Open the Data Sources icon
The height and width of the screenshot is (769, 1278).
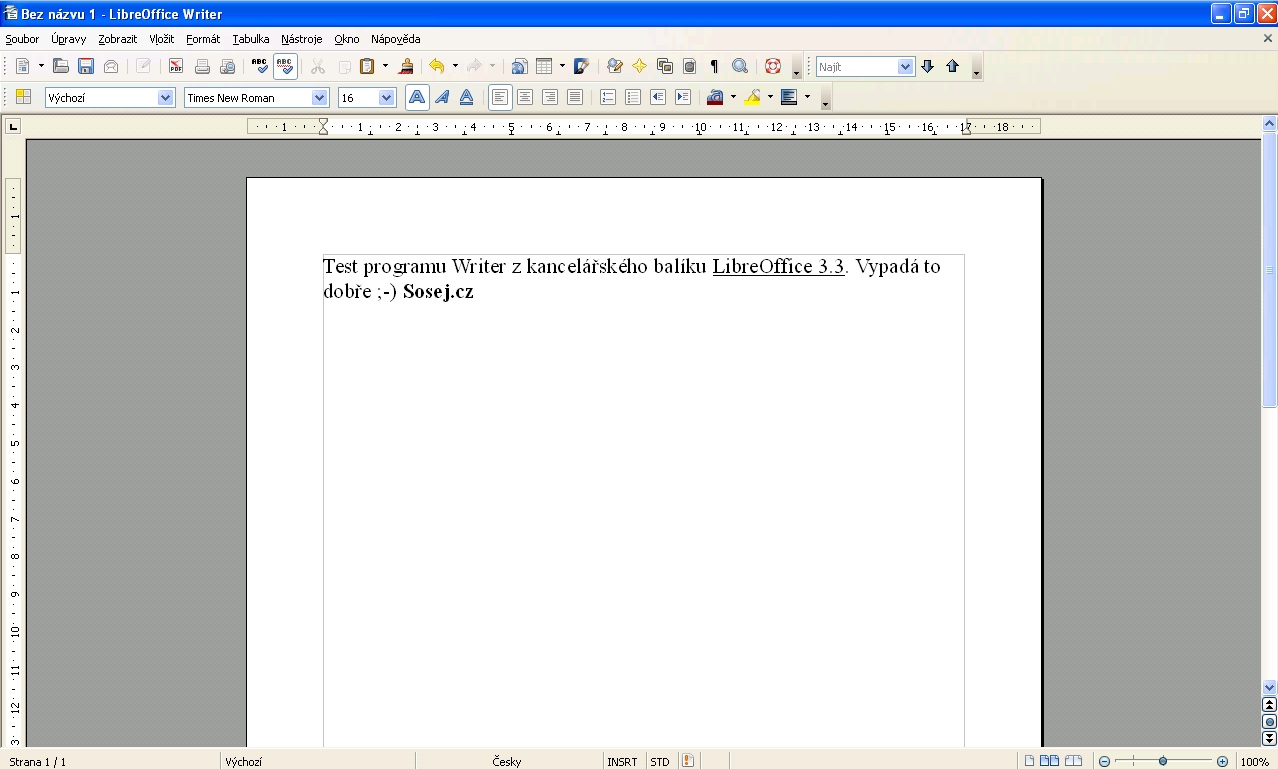click(690, 67)
